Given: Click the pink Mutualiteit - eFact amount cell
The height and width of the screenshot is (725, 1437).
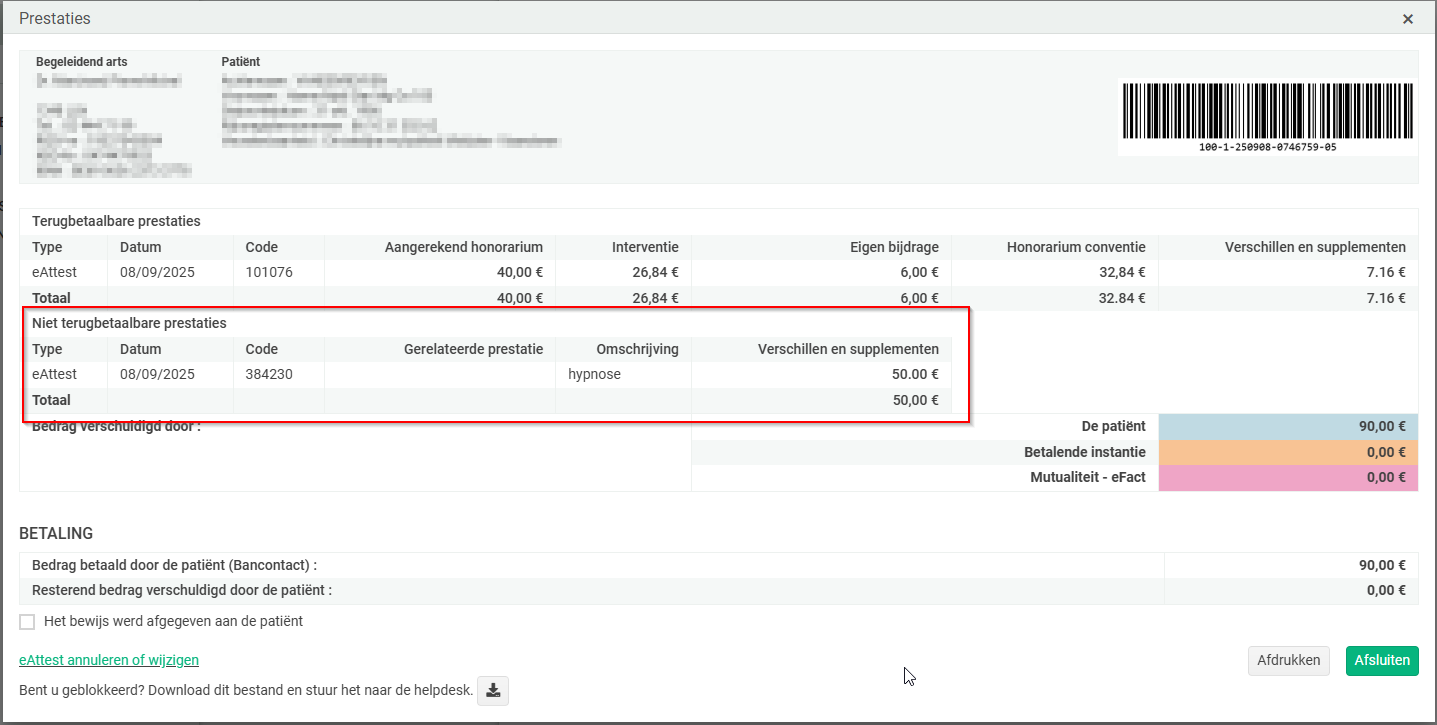Looking at the screenshot, I should point(1288,478).
